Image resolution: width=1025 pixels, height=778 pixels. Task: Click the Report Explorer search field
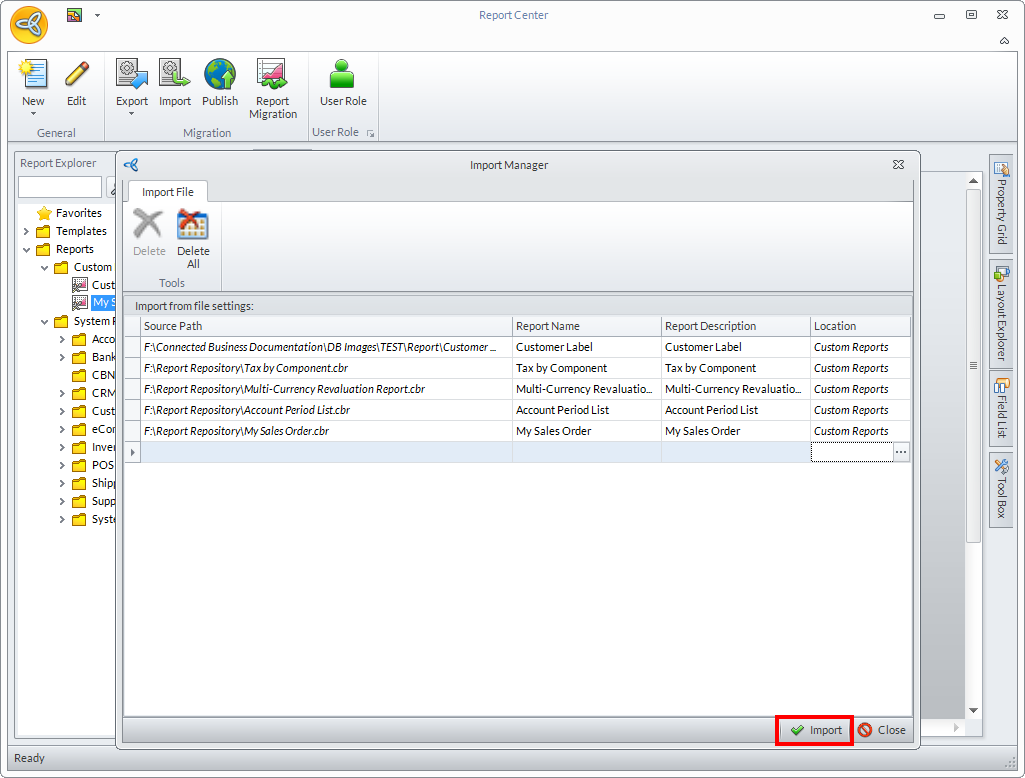[x=60, y=187]
